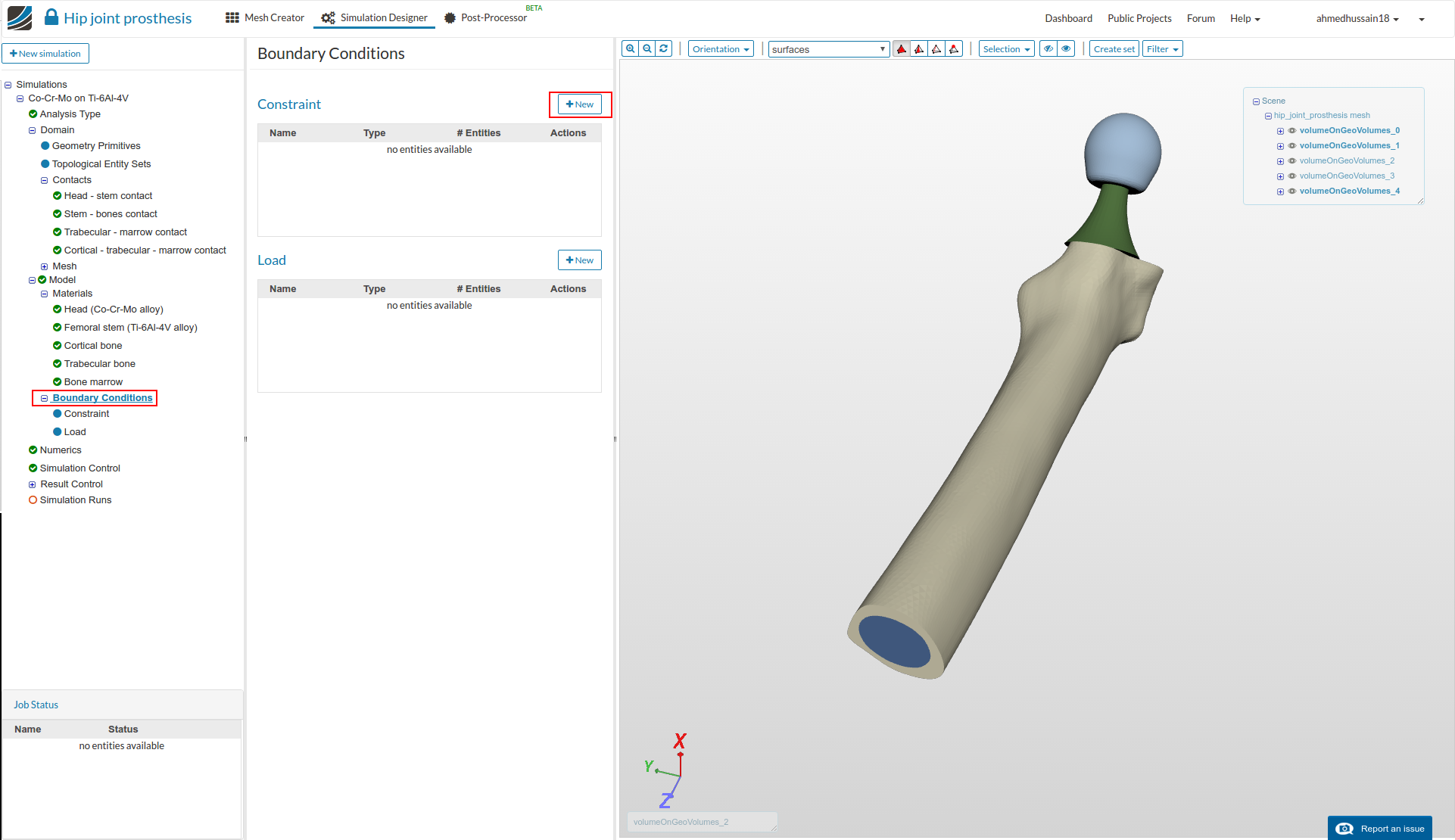Select Head - stem contact tree item
The image size is (1455, 840).
[x=108, y=196]
